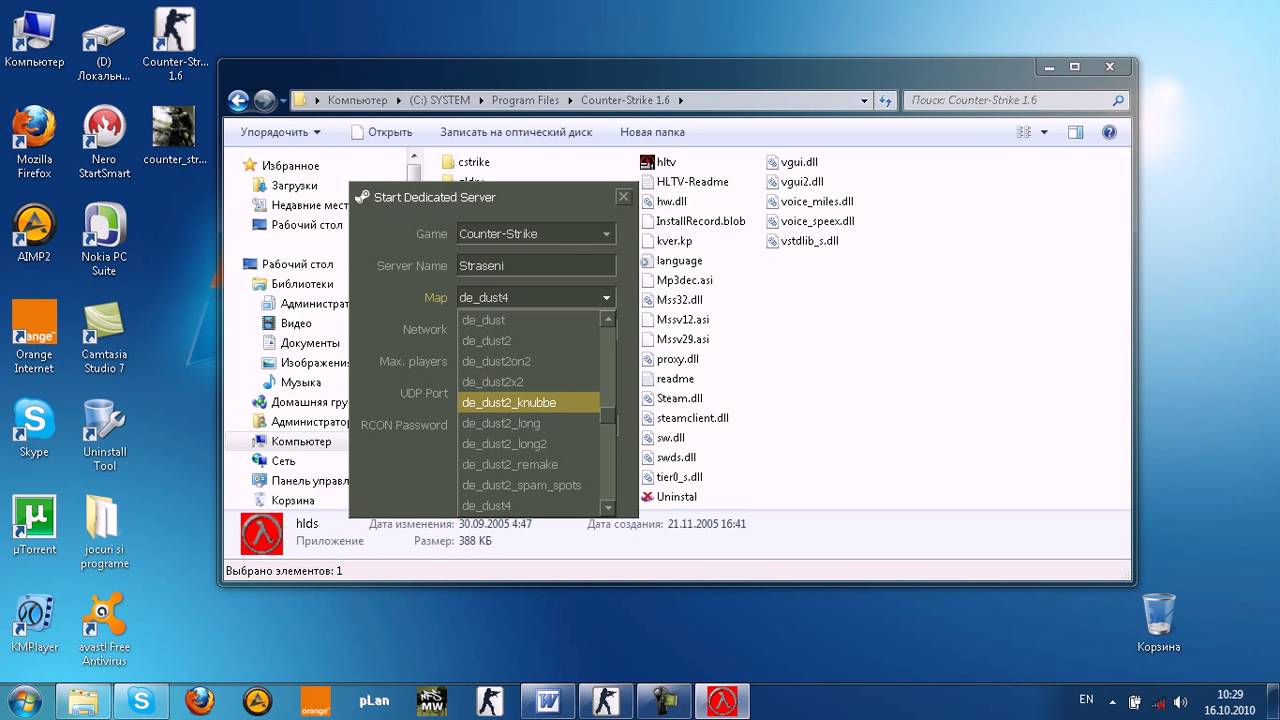This screenshot has width=1280, height=720.
Task: Click the Program Files breadcrumb segment
Action: 525,100
